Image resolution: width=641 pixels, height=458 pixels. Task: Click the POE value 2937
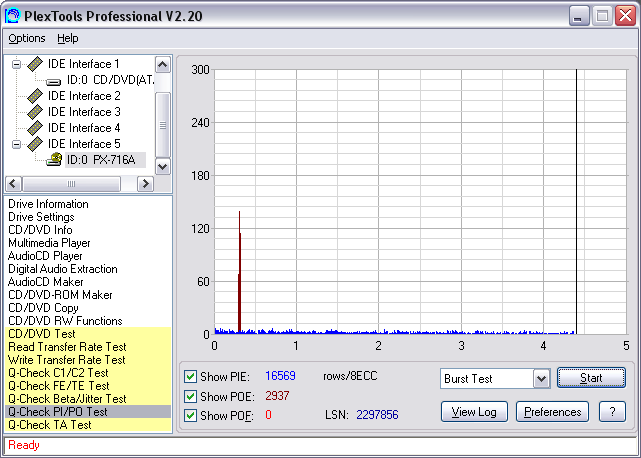[x=277, y=396]
